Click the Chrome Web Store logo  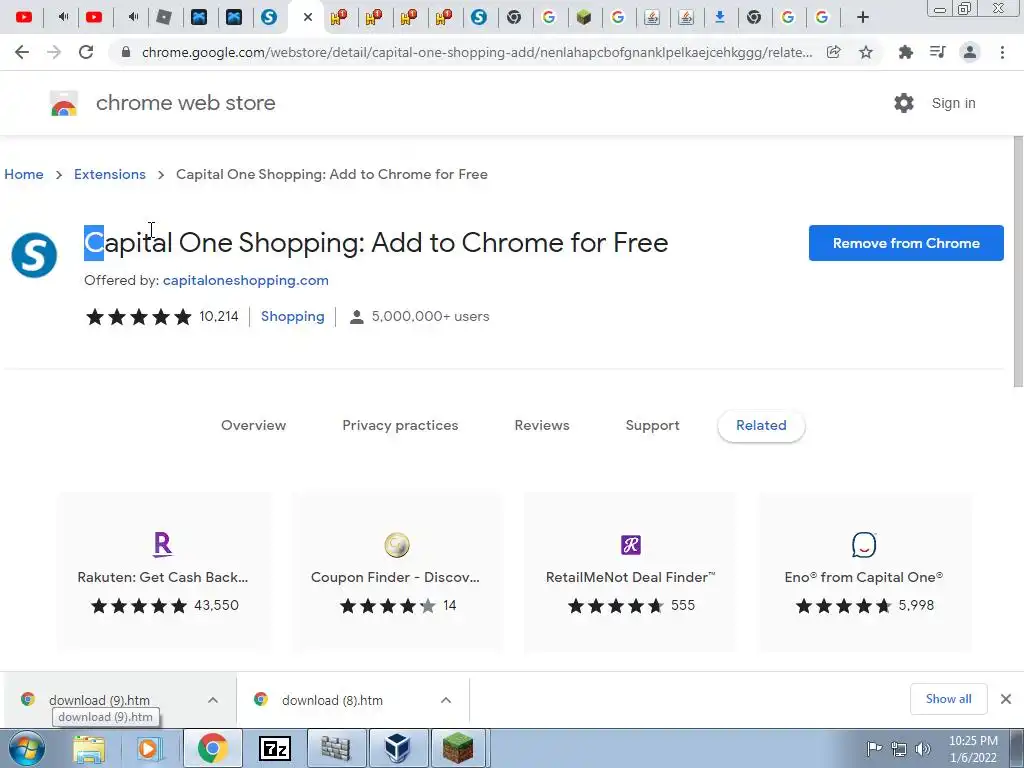[x=64, y=103]
